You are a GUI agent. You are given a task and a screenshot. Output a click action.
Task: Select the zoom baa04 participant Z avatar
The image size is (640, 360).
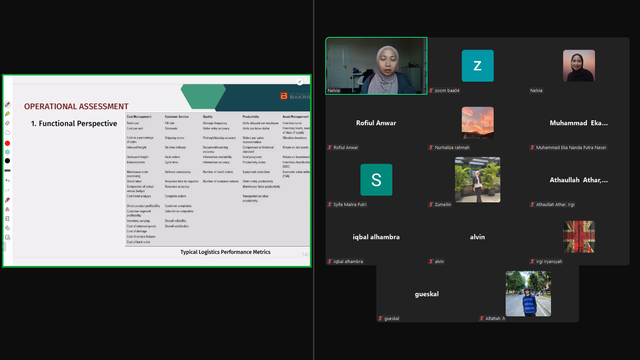pos(478,66)
